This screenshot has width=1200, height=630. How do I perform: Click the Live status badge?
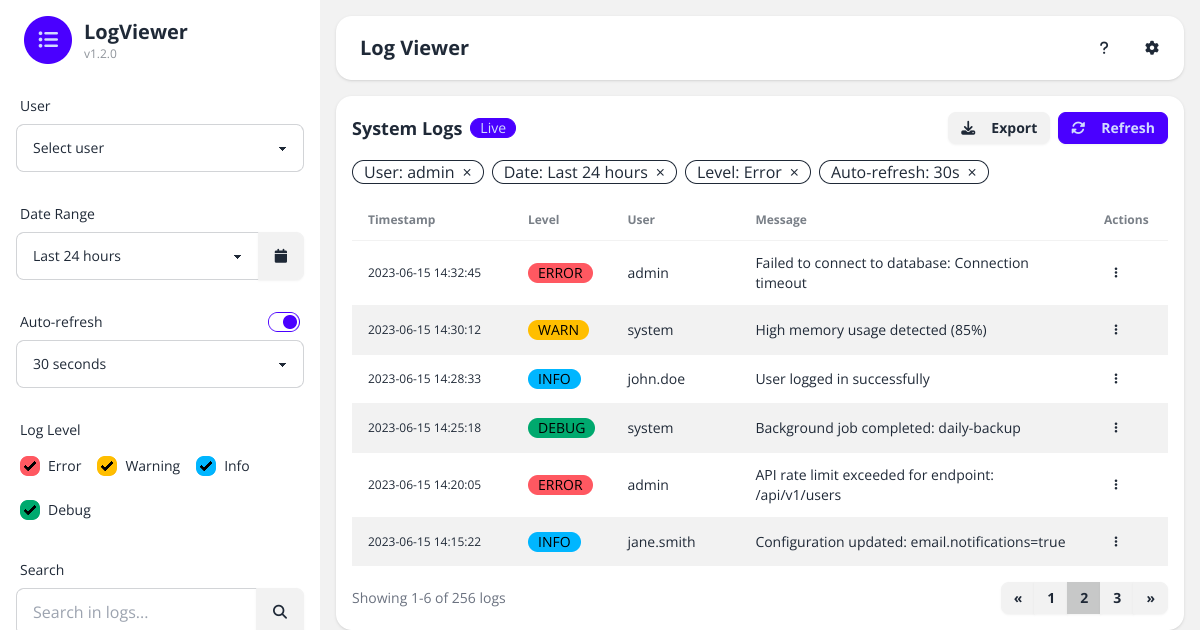click(492, 128)
